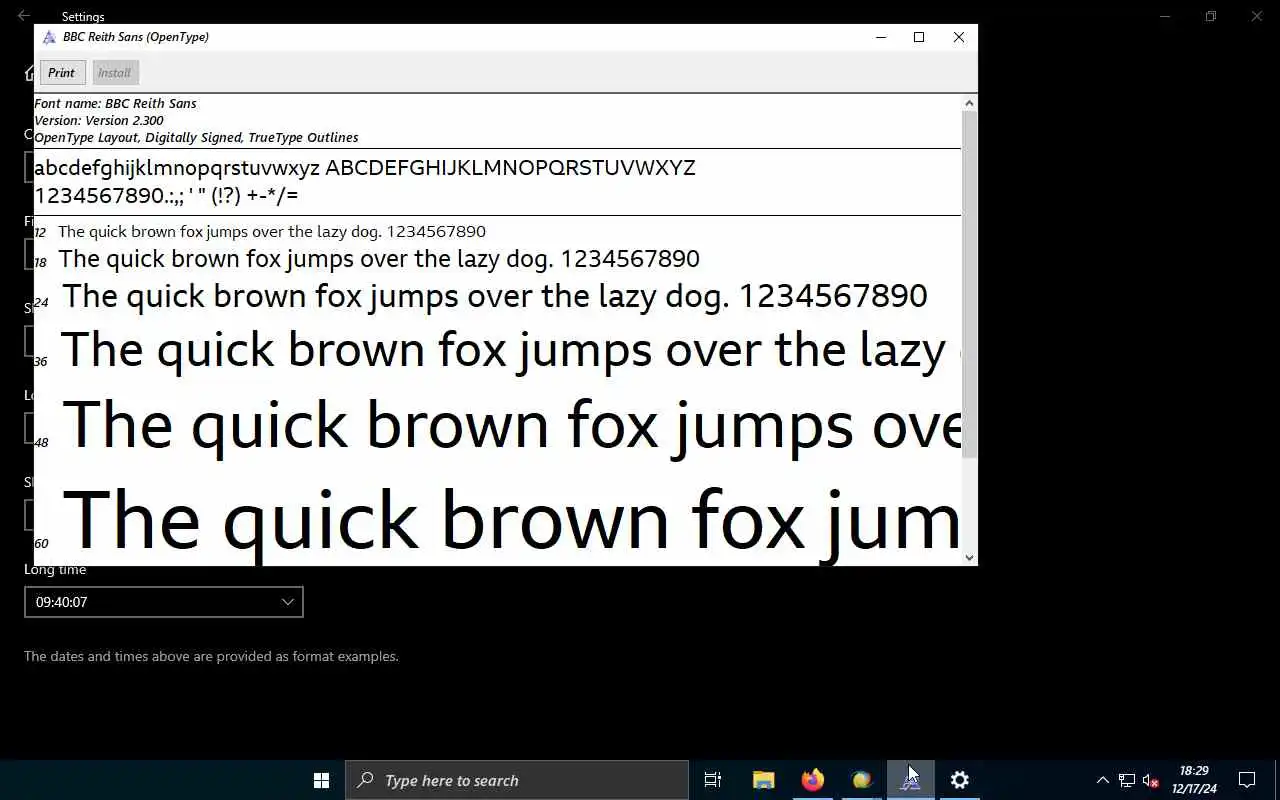Show hidden system tray icons
1280x800 pixels.
point(1102,780)
